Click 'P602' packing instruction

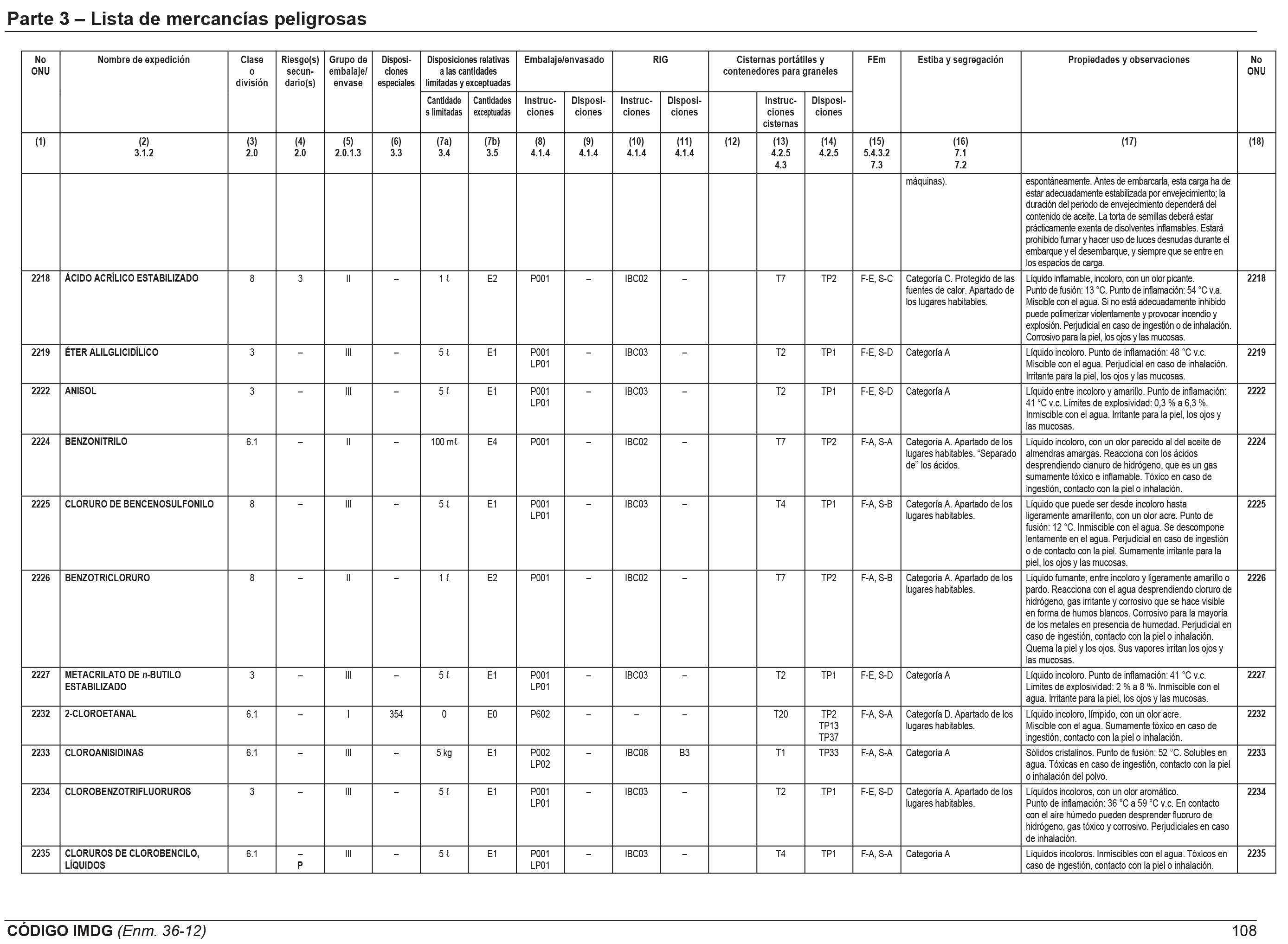click(x=540, y=714)
